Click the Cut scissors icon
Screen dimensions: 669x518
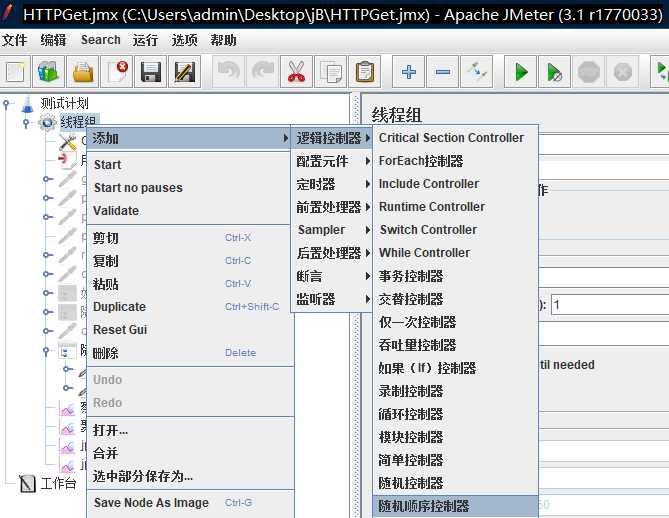coord(297,72)
